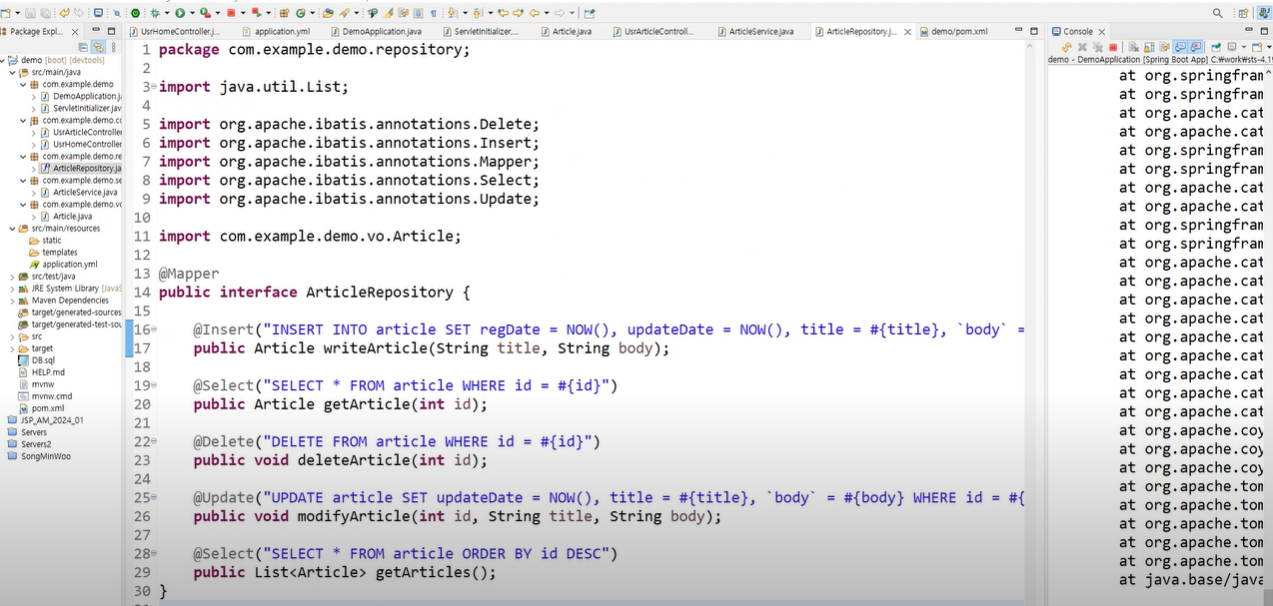1273x606 pixels.
Task: Click the red Stop icon in main toolbar
Action: pyautogui.click(x=231, y=13)
